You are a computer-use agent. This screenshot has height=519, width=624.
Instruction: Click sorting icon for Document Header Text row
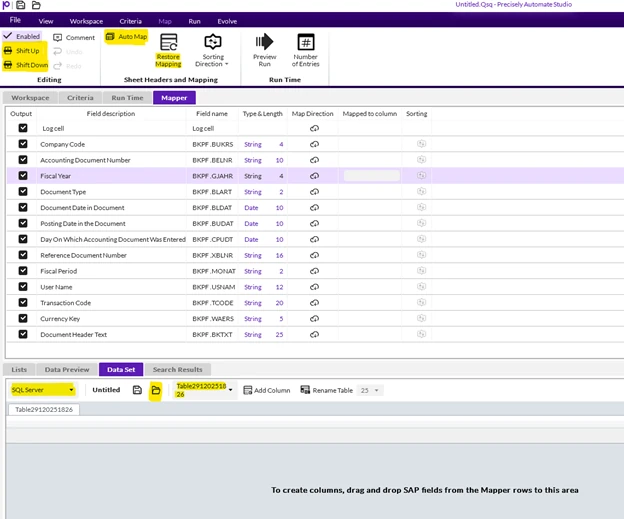[421, 334]
